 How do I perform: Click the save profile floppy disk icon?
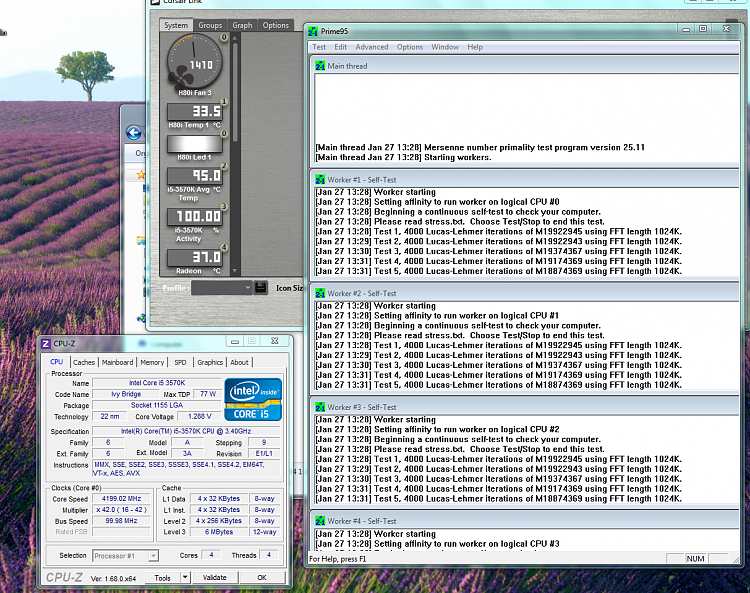tap(261, 287)
